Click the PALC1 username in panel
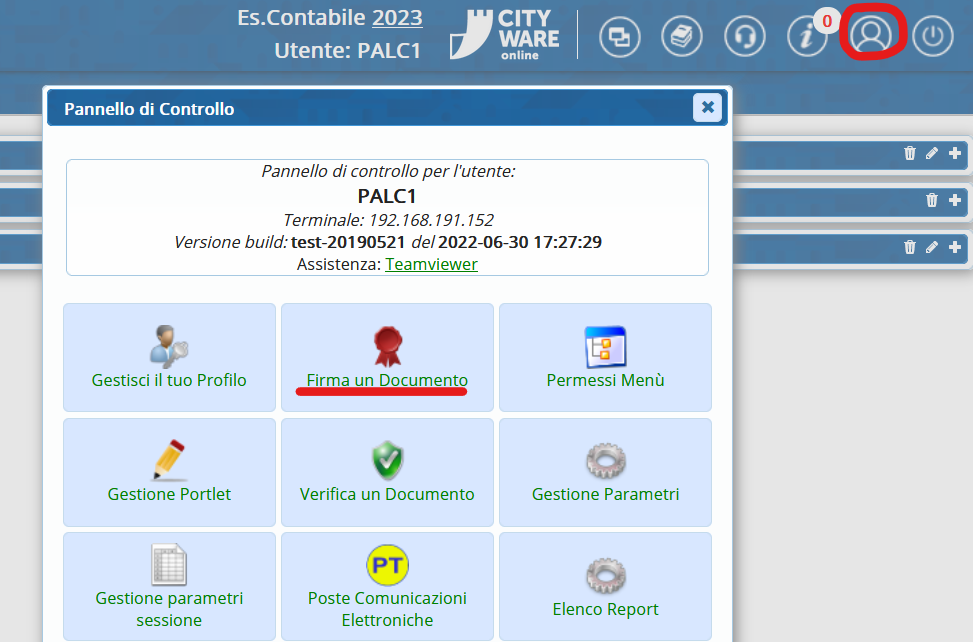Viewport: 973px width, 642px height. pos(387,196)
